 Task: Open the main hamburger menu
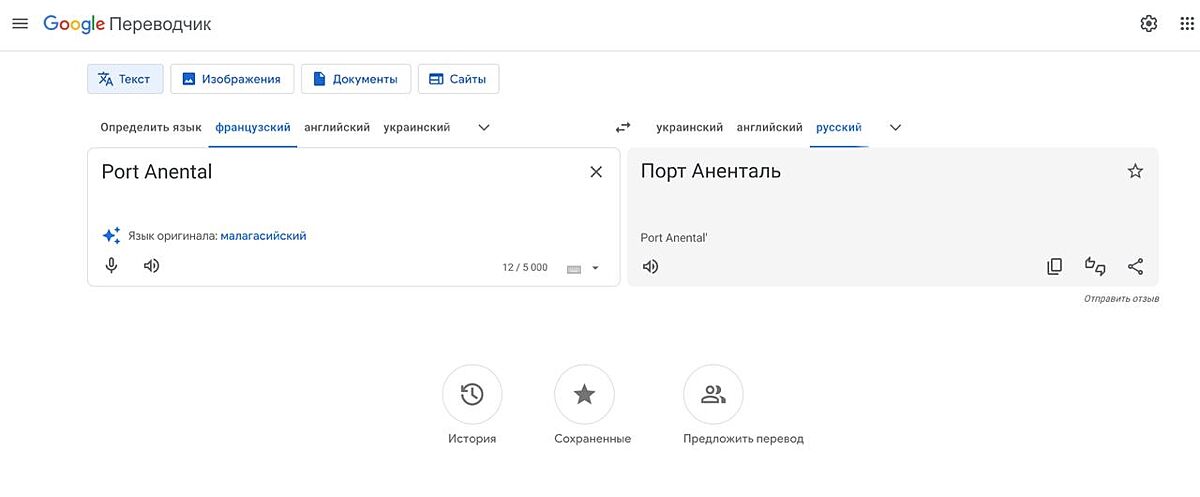pyautogui.click(x=20, y=24)
